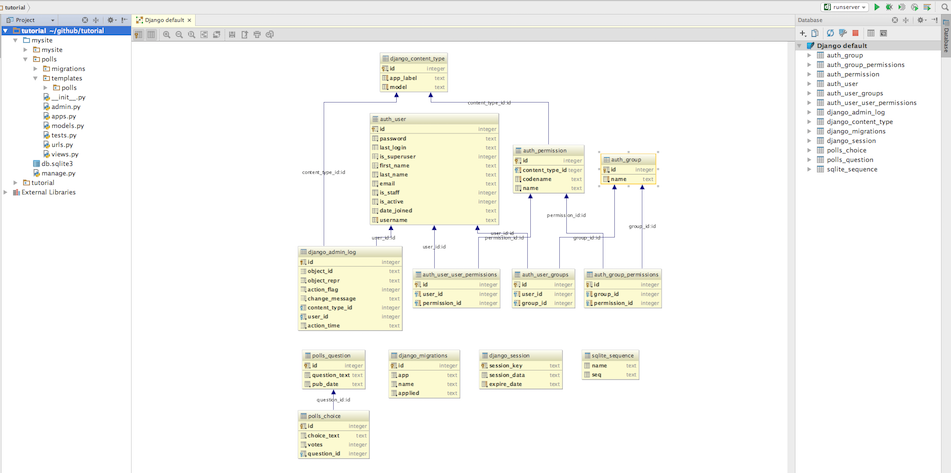Click the save diagram icon

point(232,35)
